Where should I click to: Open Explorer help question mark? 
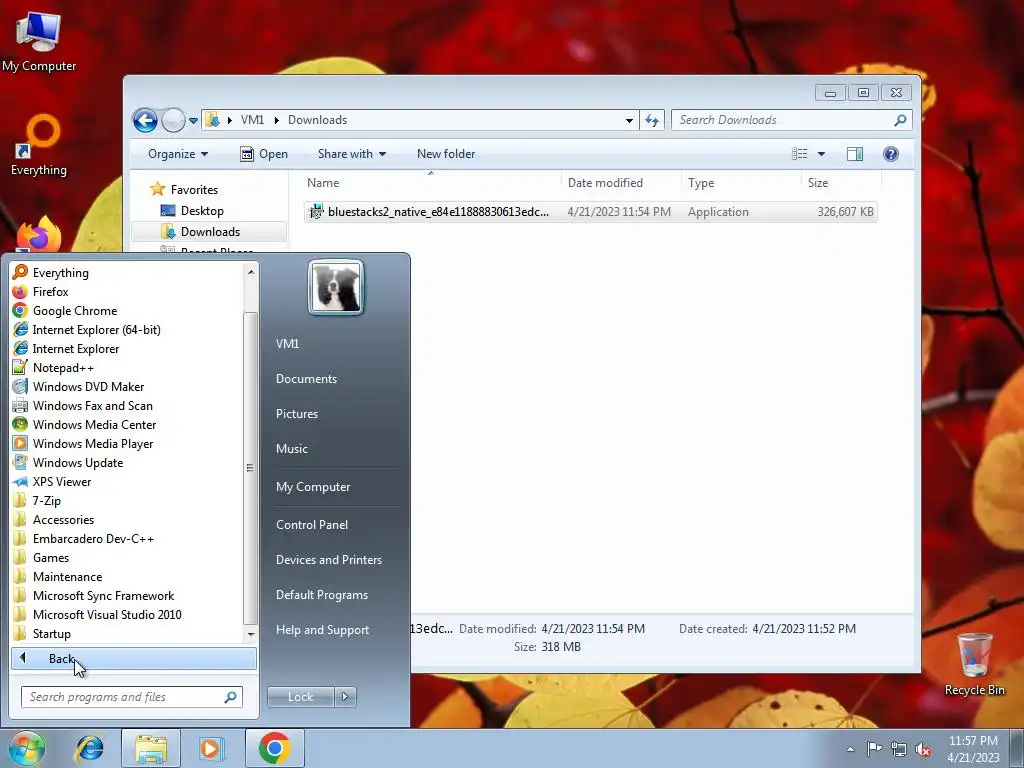(890, 153)
